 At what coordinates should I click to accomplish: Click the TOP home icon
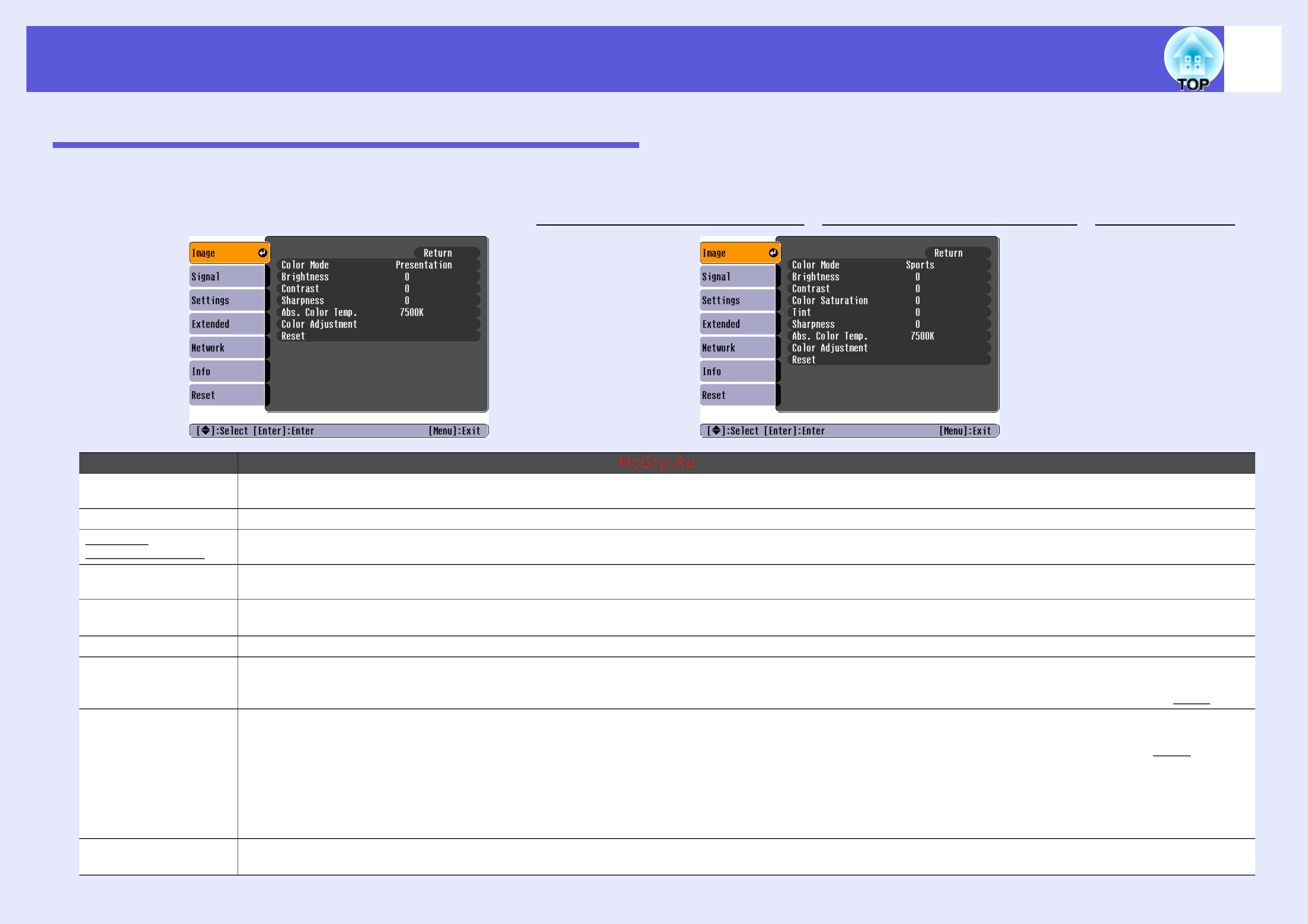(x=1193, y=59)
